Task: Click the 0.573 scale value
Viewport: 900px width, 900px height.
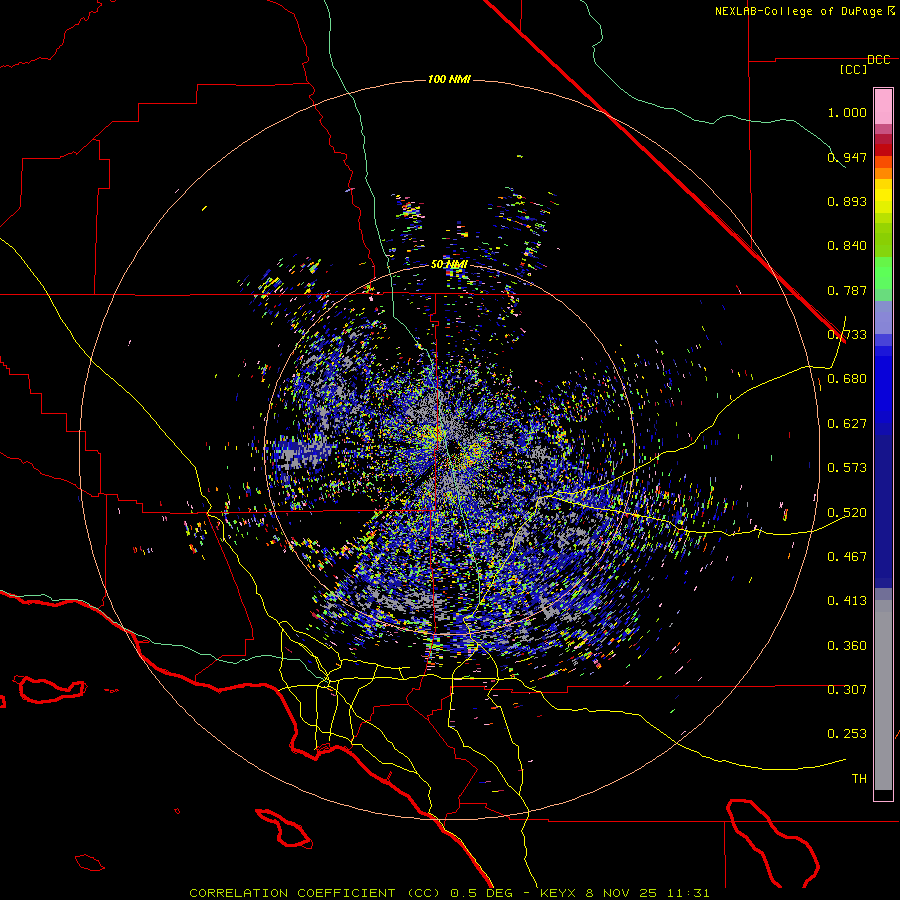Action: pyautogui.click(x=847, y=468)
